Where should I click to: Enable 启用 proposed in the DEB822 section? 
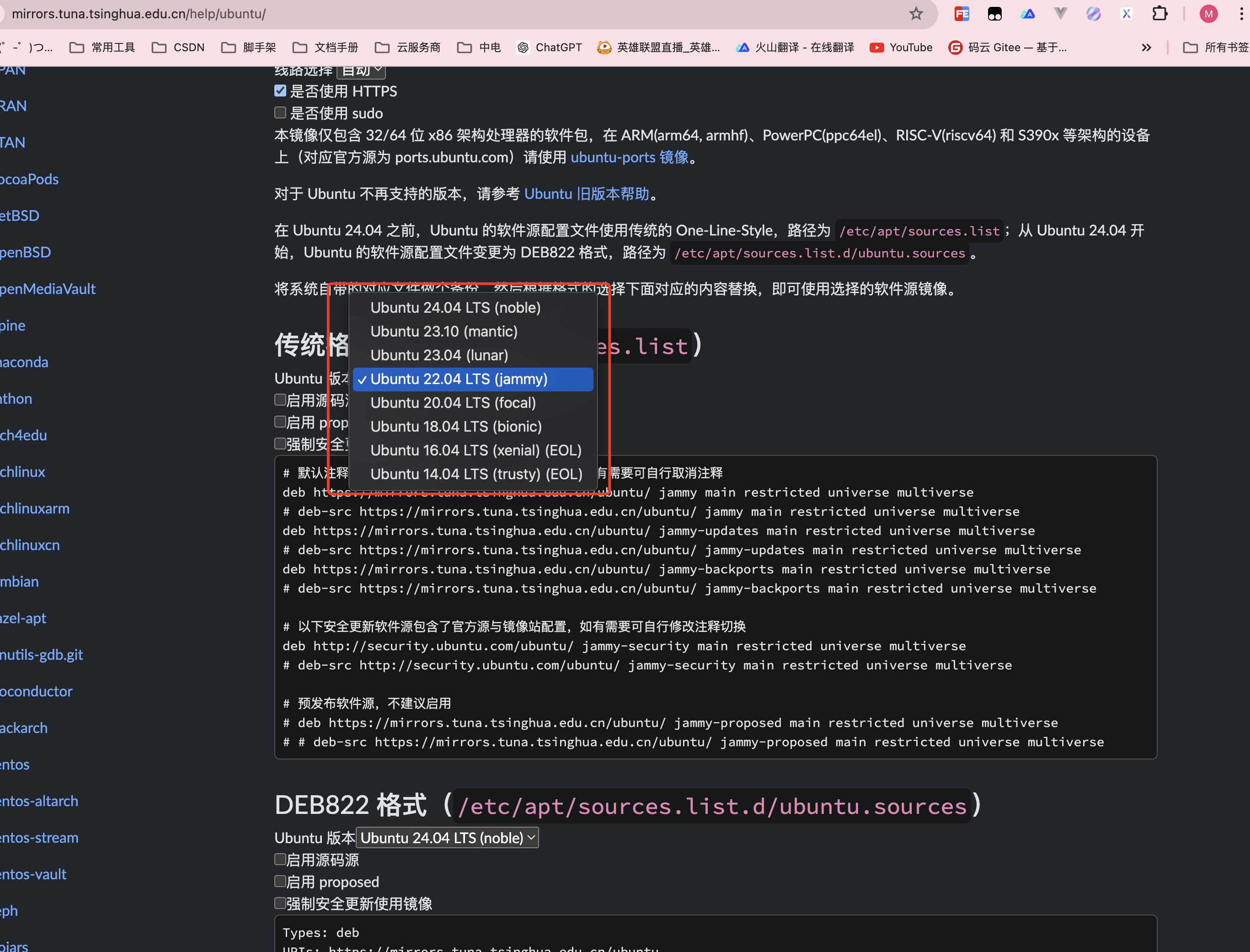pyautogui.click(x=280, y=881)
